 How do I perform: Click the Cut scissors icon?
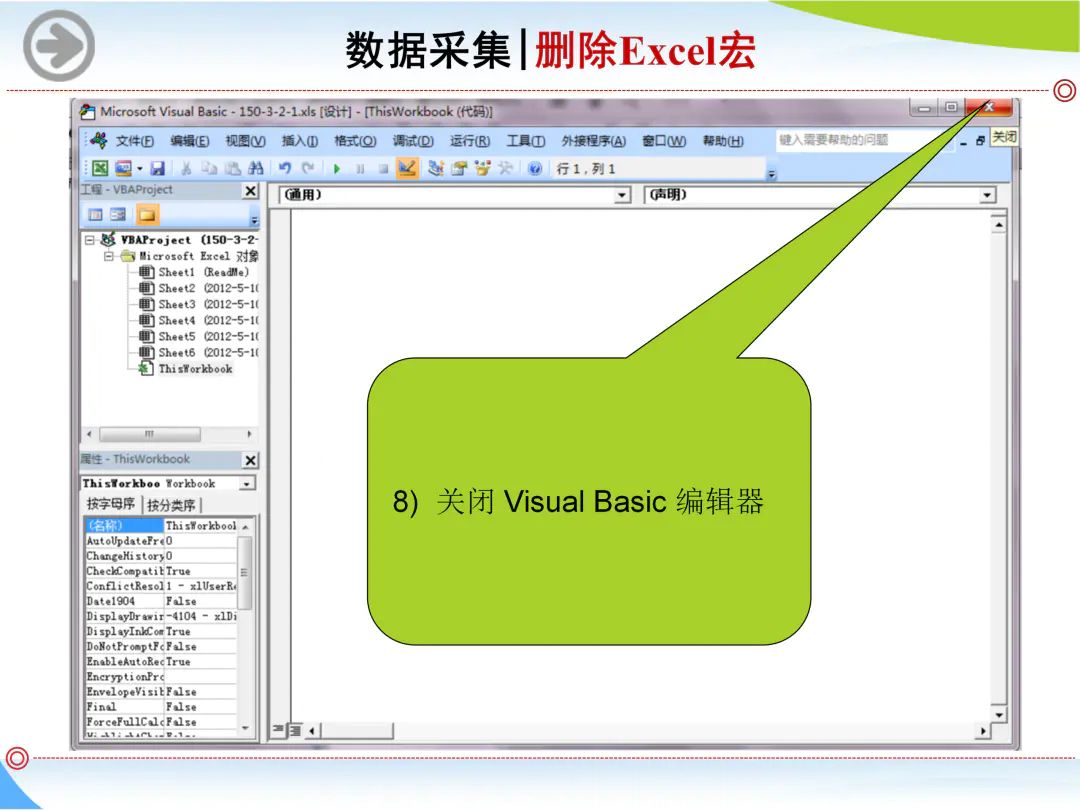tap(186, 168)
